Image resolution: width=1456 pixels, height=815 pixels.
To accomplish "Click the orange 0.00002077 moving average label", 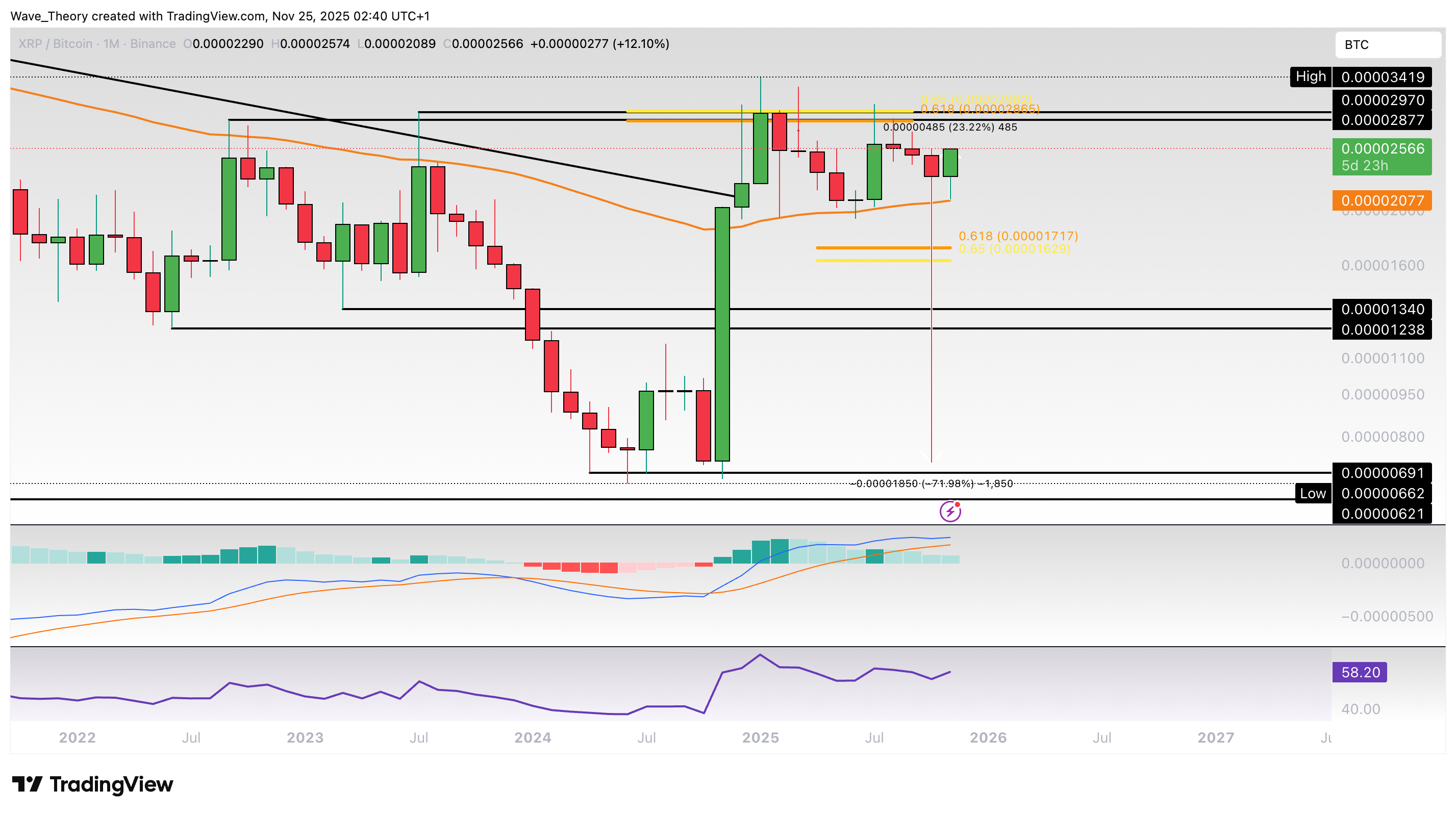I will [x=1382, y=200].
